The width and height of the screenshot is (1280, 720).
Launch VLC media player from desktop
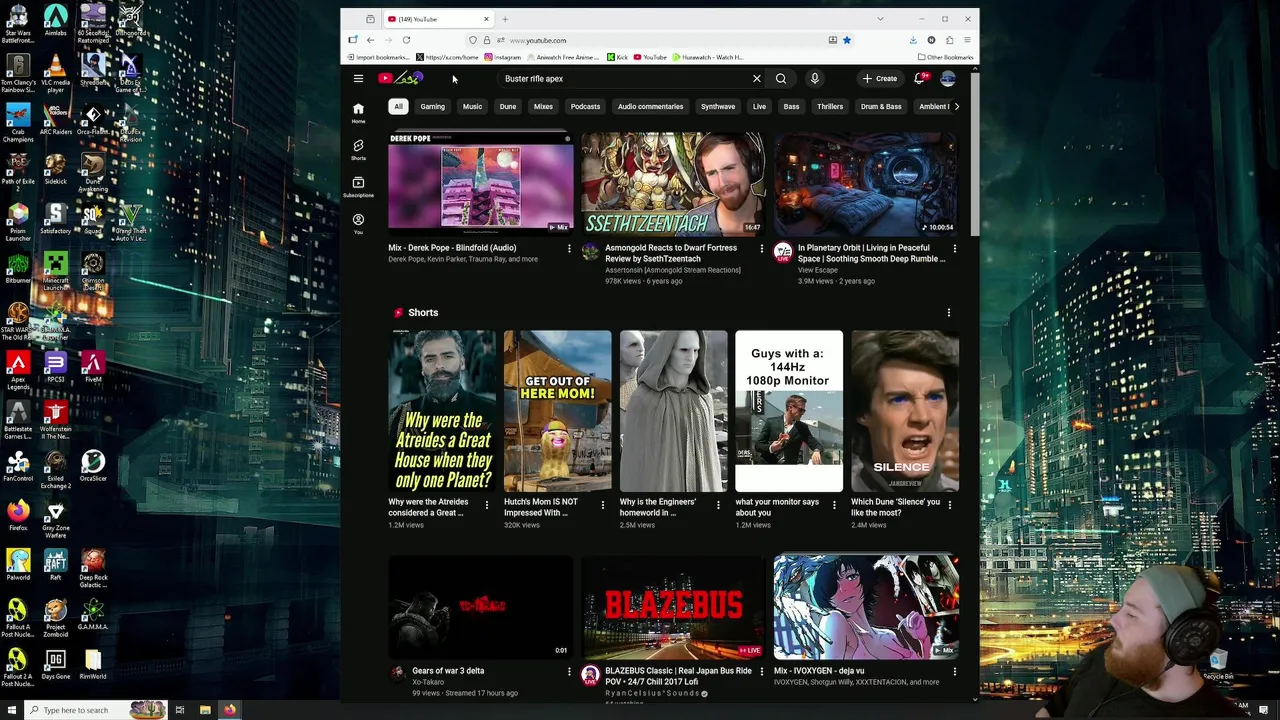[55, 74]
